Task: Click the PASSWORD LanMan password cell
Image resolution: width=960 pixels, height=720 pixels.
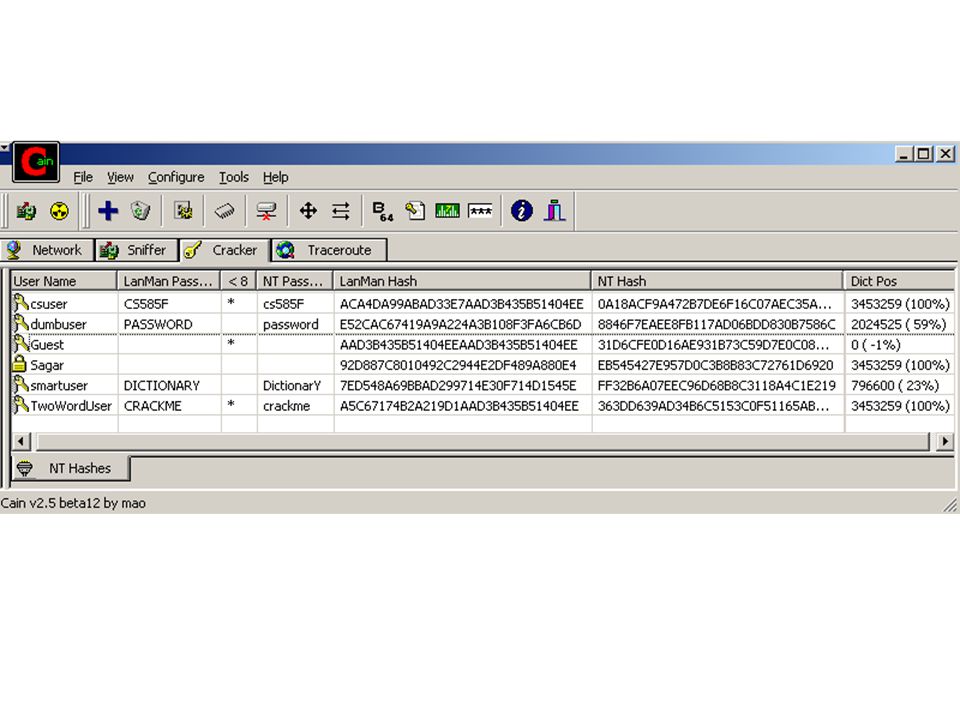Action: [x=158, y=324]
